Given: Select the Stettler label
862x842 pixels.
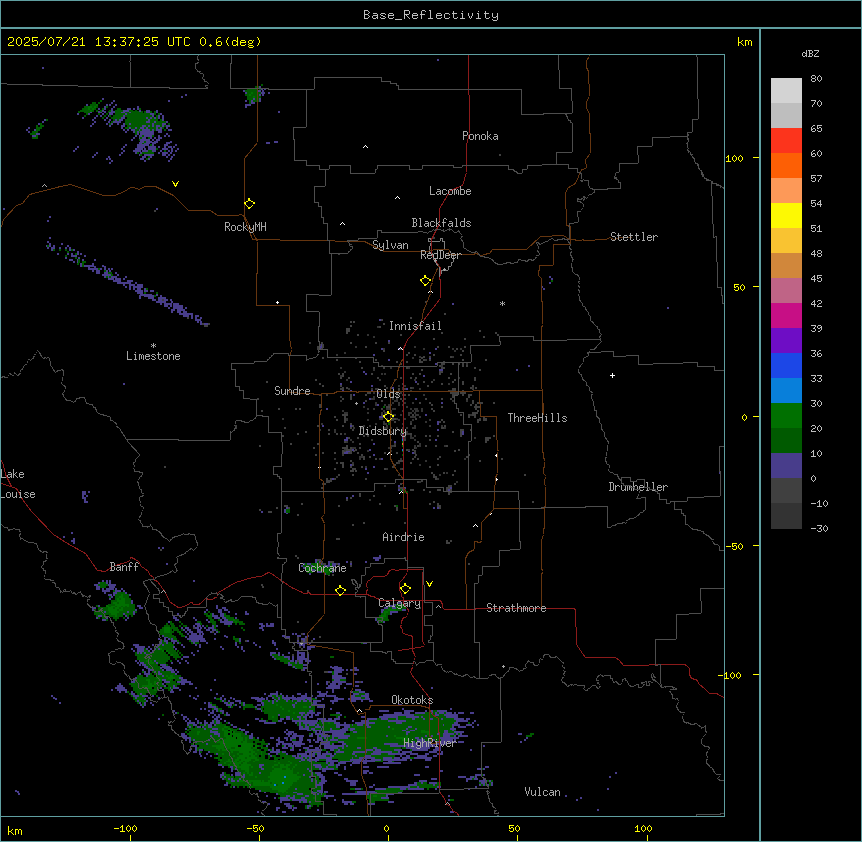Looking at the screenshot, I should tap(634, 237).
